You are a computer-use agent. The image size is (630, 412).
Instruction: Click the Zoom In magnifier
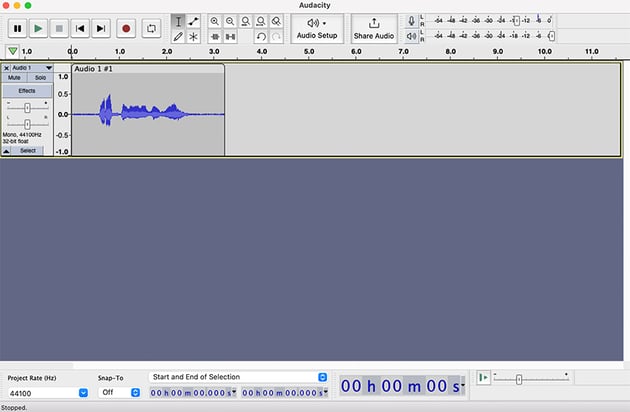(215, 21)
